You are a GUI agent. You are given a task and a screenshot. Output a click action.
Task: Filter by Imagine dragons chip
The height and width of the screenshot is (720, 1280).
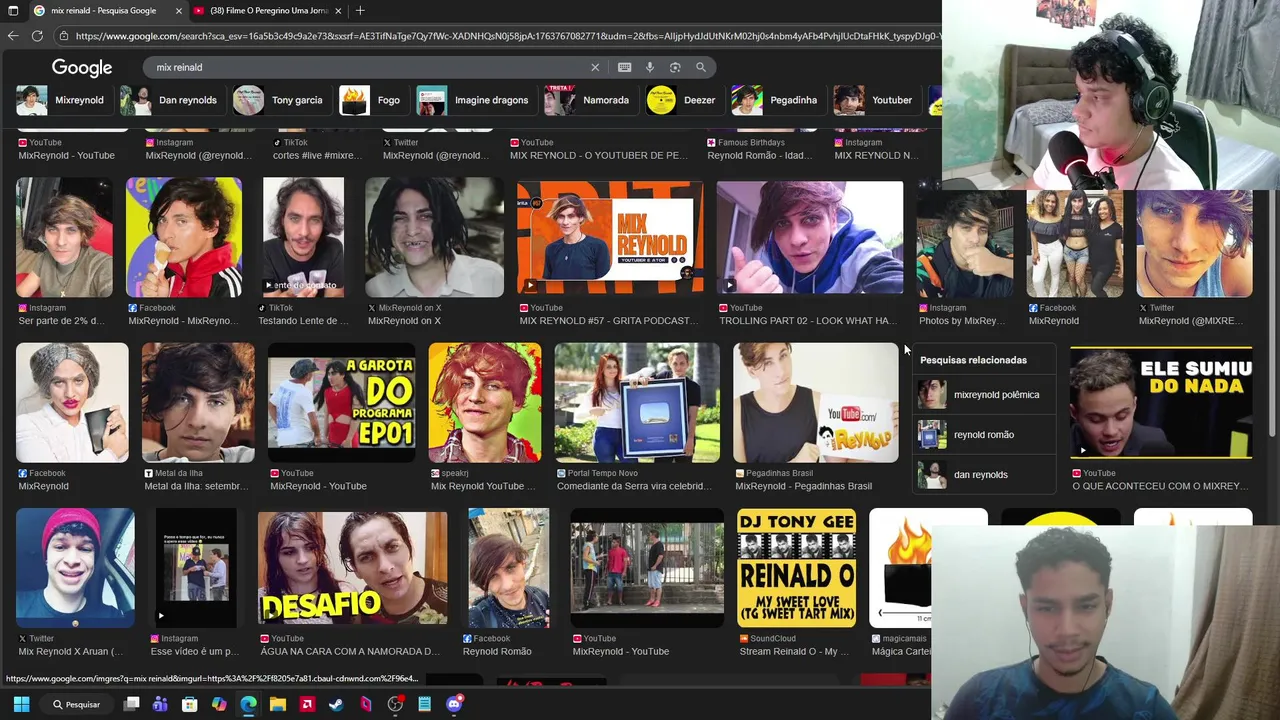point(473,100)
